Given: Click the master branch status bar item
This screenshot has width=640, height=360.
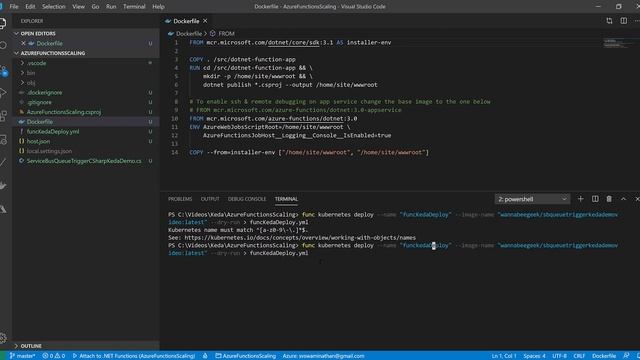Looking at the screenshot, I should pos(23,356).
